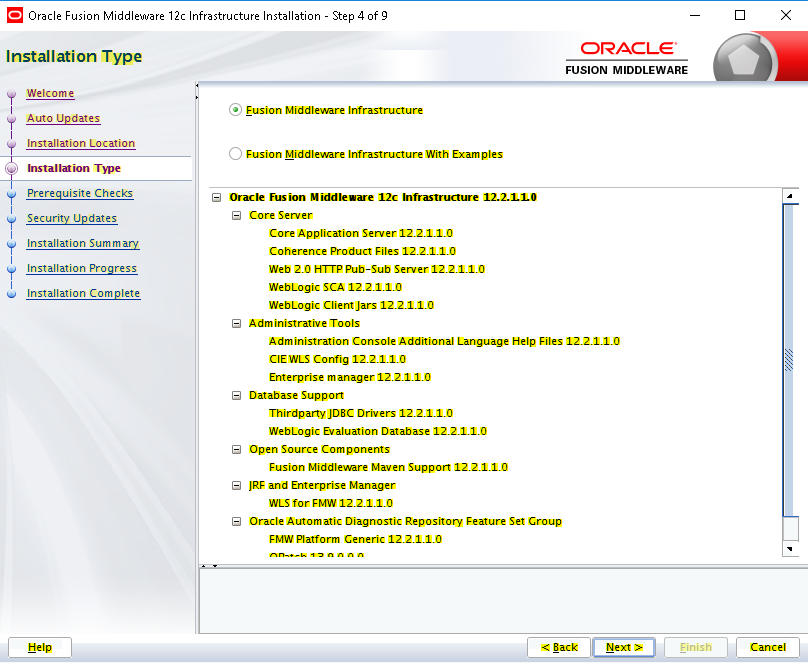Click the Security Updates step bullet icon
This screenshot has width=808, height=663.
coord(11,218)
